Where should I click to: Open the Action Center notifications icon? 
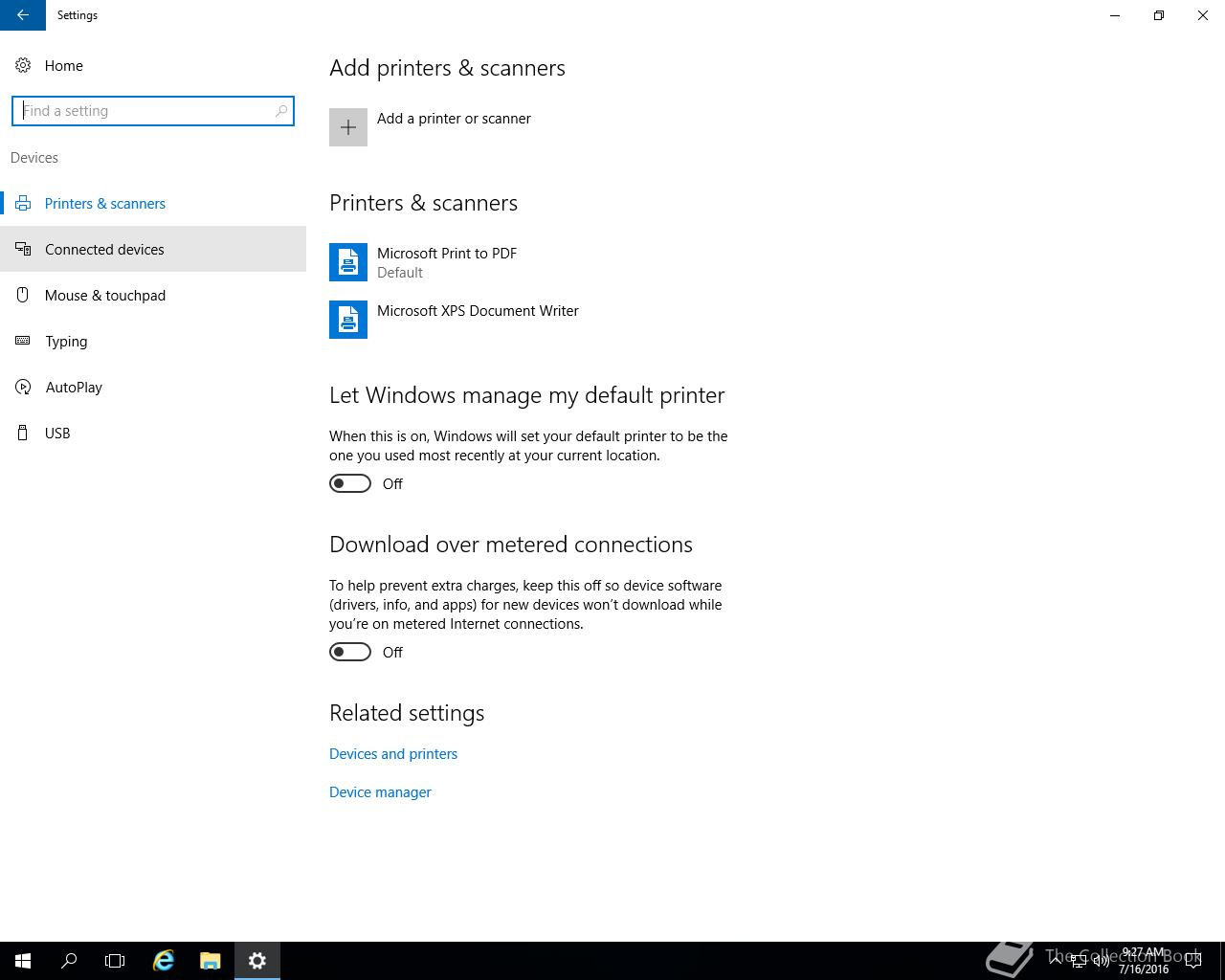[1192, 961]
